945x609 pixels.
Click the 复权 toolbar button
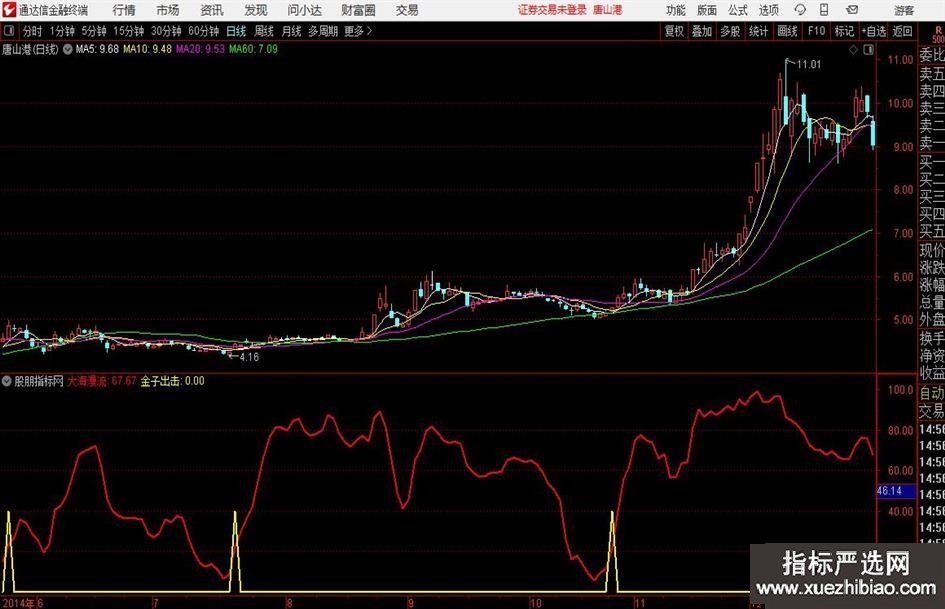[x=674, y=31]
